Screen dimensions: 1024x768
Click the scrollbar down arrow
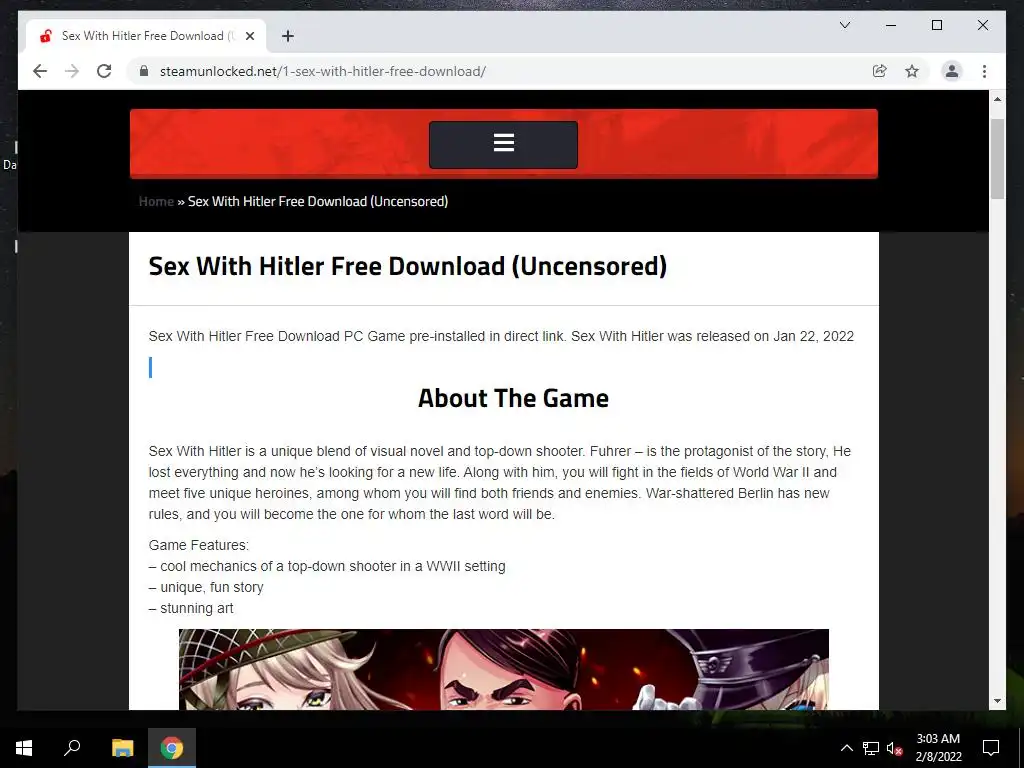pyautogui.click(x=997, y=701)
